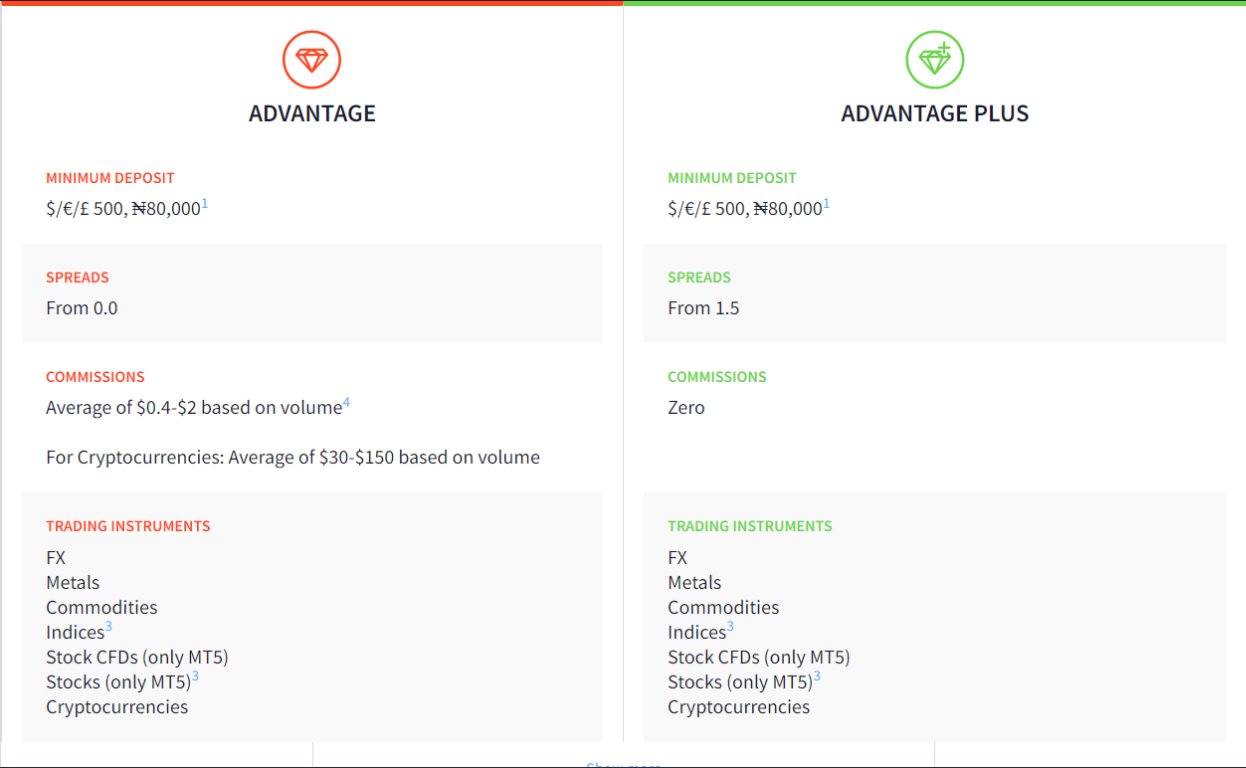Open footnote 4 next to commissions volume text
1246x768 pixels.
click(347, 403)
